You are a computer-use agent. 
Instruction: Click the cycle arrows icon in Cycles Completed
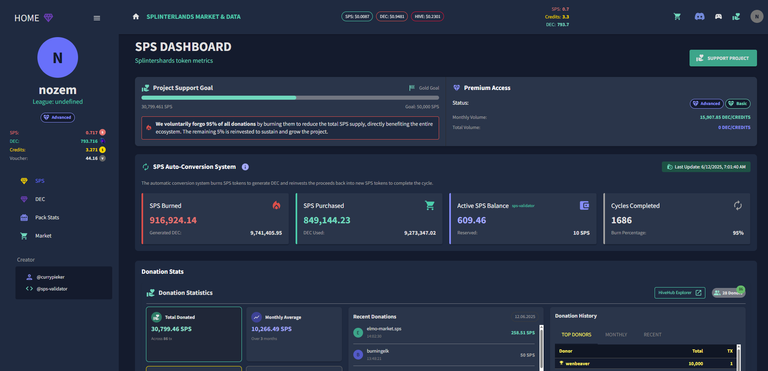click(x=738, y=206)
